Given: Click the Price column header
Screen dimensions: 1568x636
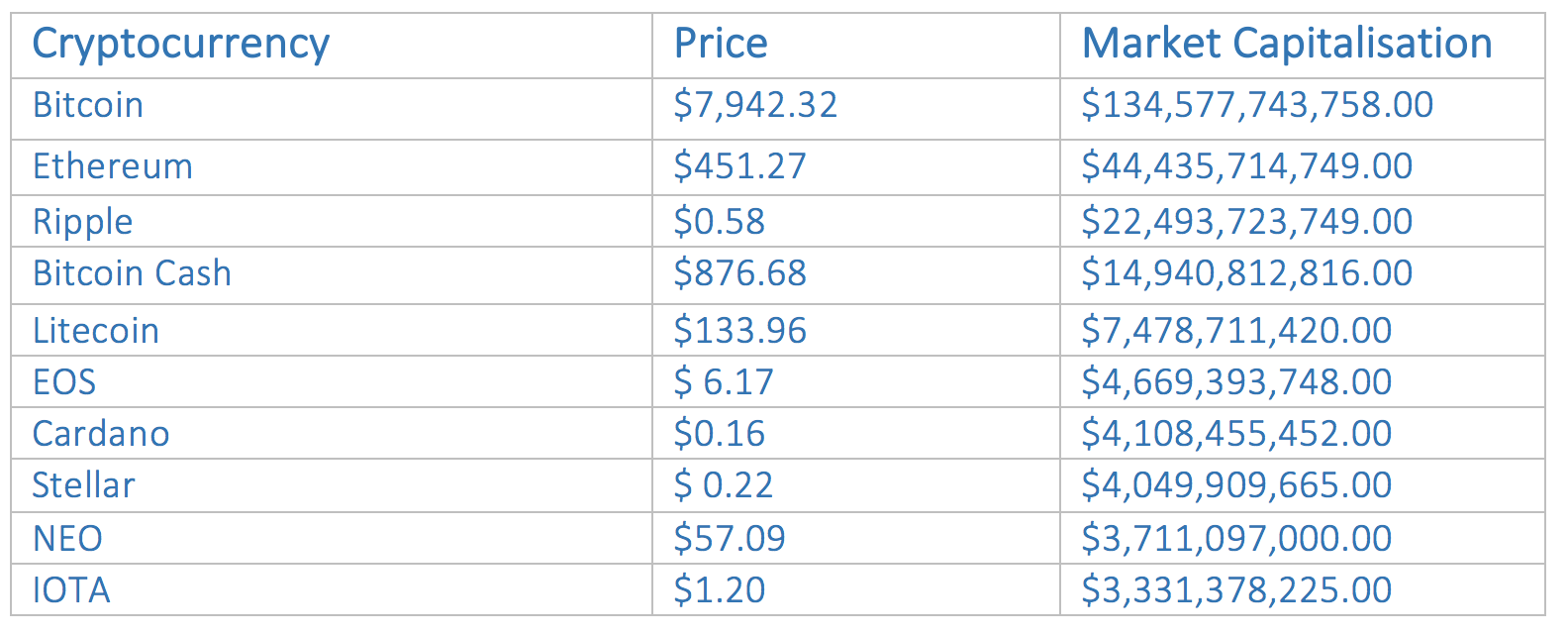Looking at the screenshot, I should 721,45.
